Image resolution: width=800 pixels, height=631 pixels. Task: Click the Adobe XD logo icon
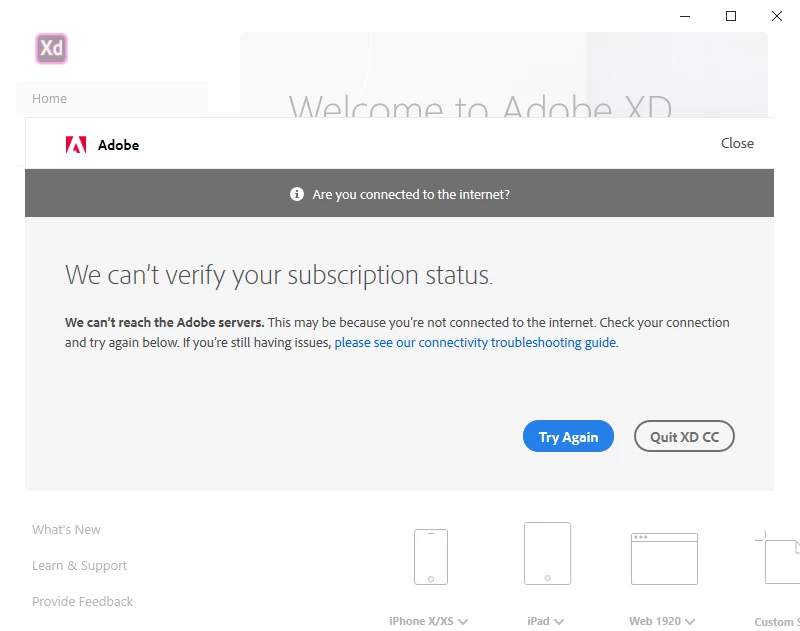point(51,49)
